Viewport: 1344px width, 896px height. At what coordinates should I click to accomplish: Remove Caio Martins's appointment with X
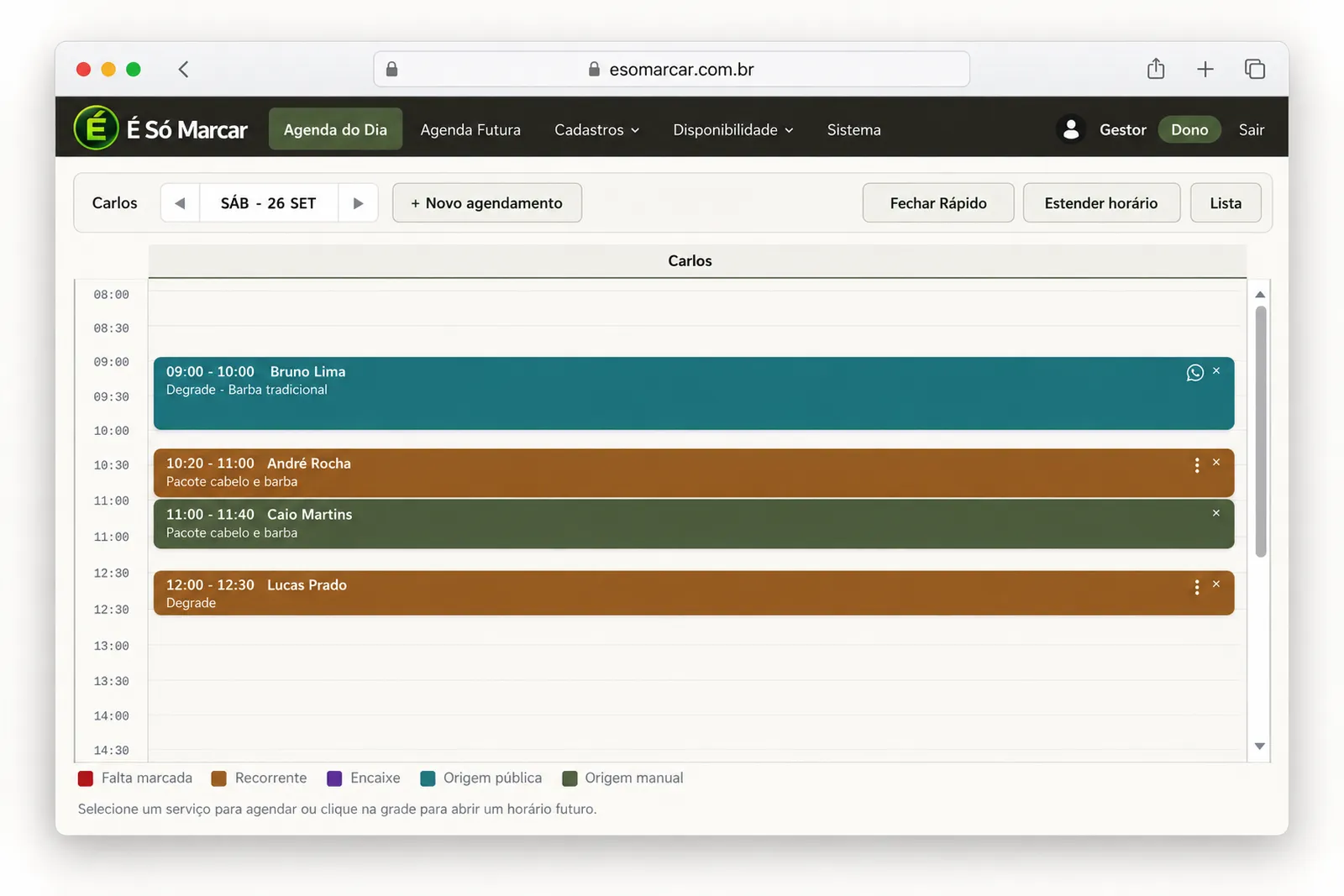[x=1215, y=513]
